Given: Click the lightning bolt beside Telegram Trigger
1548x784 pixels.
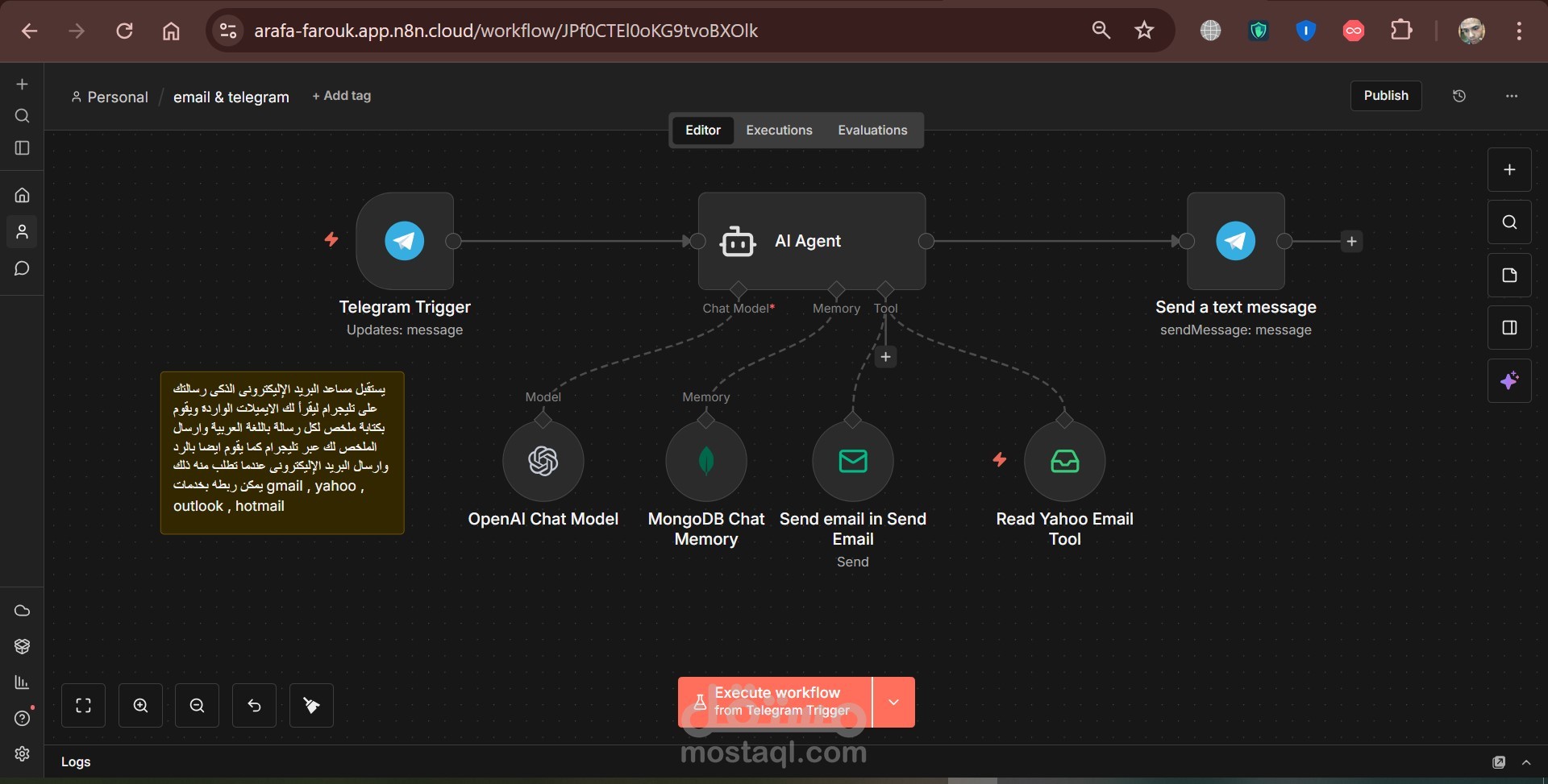Looking at the screenshot, I should [331, 239].
